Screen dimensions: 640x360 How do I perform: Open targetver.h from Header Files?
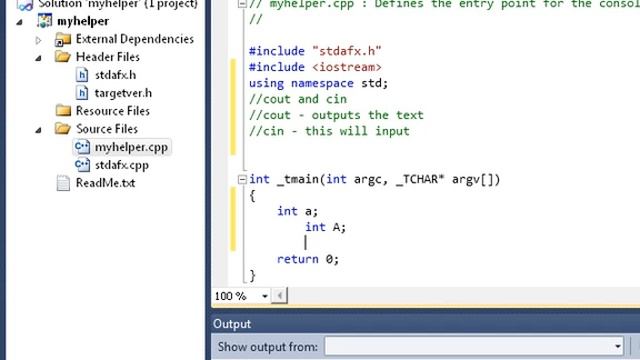point(123,93)
